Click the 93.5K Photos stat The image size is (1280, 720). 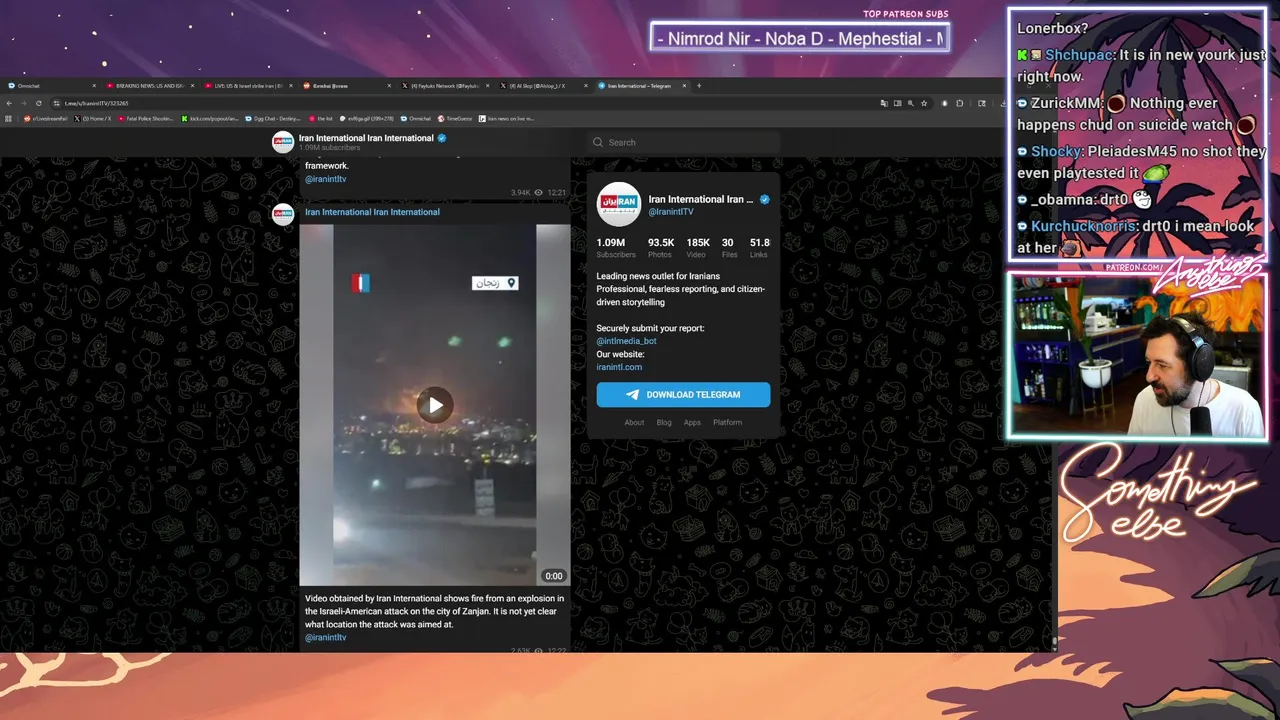(x=661, y=248)
